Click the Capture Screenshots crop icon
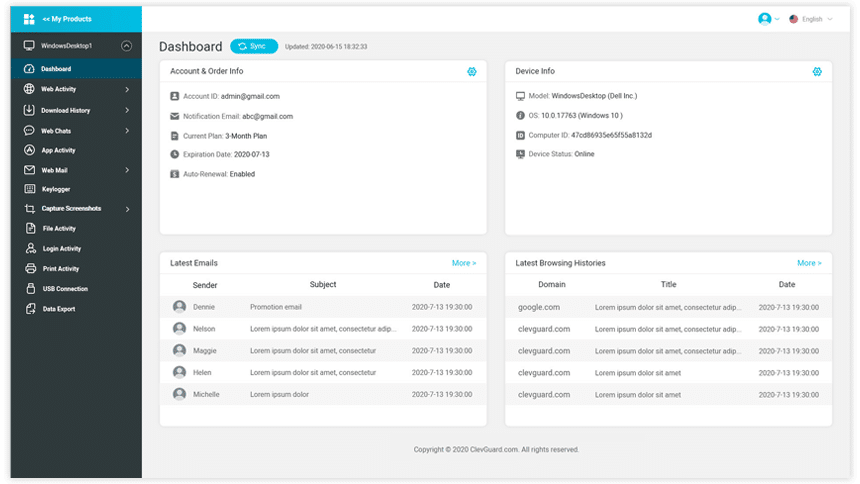The image size is (860, 484). [x=30, y=209]
